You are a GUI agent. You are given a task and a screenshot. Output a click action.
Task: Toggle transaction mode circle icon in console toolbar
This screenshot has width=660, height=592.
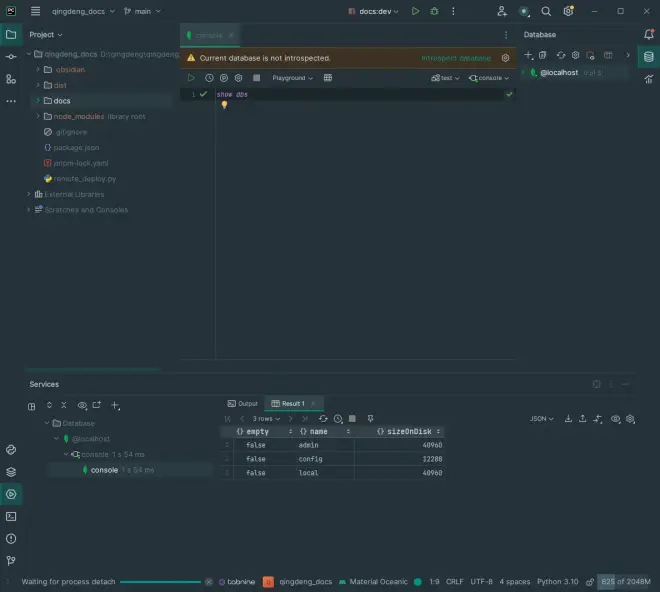point(224,78)
